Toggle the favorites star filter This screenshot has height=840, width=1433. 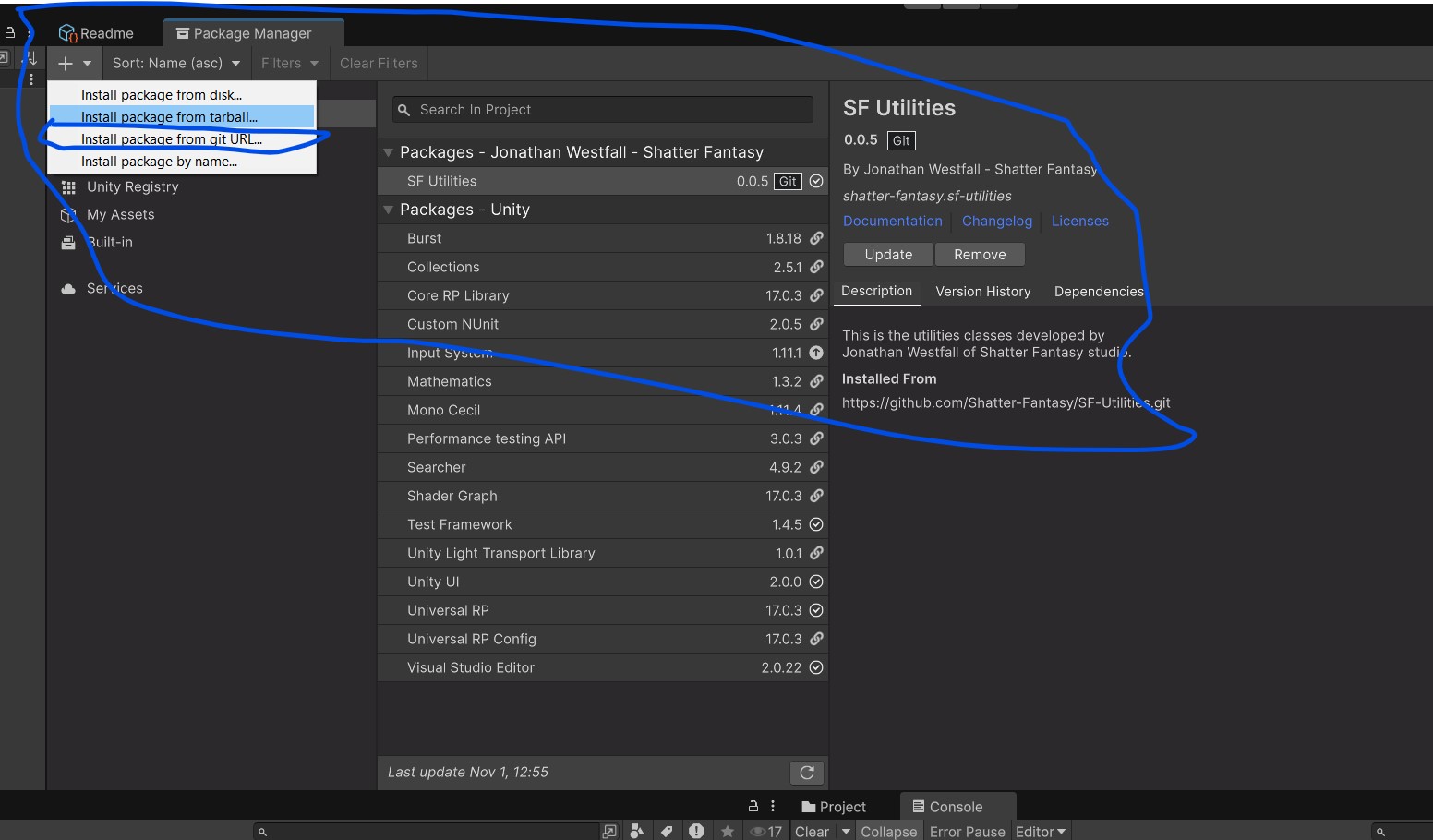point(728,832)
